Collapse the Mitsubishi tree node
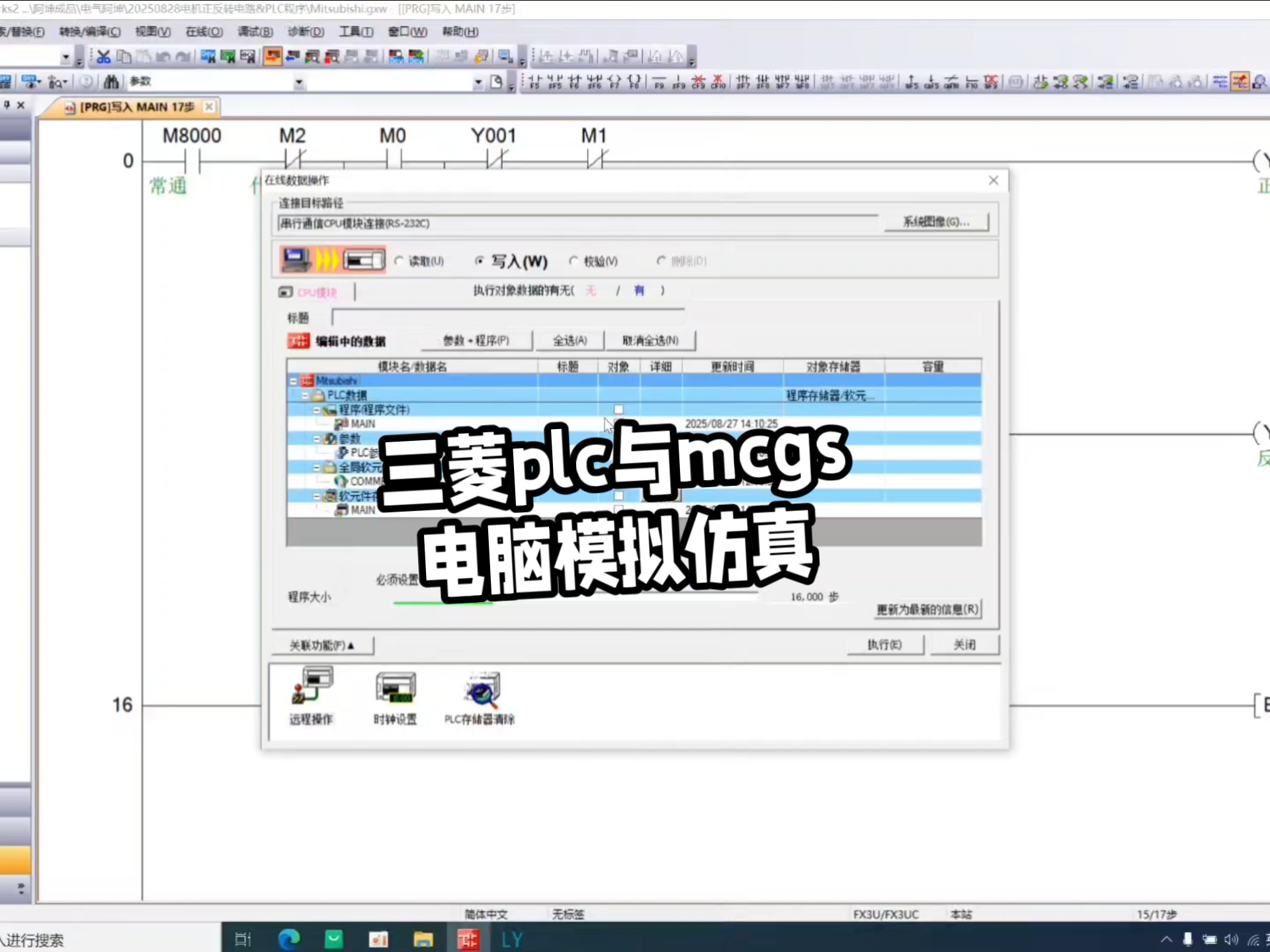This screenshot has height=952, width=1270. pos(293,380)
